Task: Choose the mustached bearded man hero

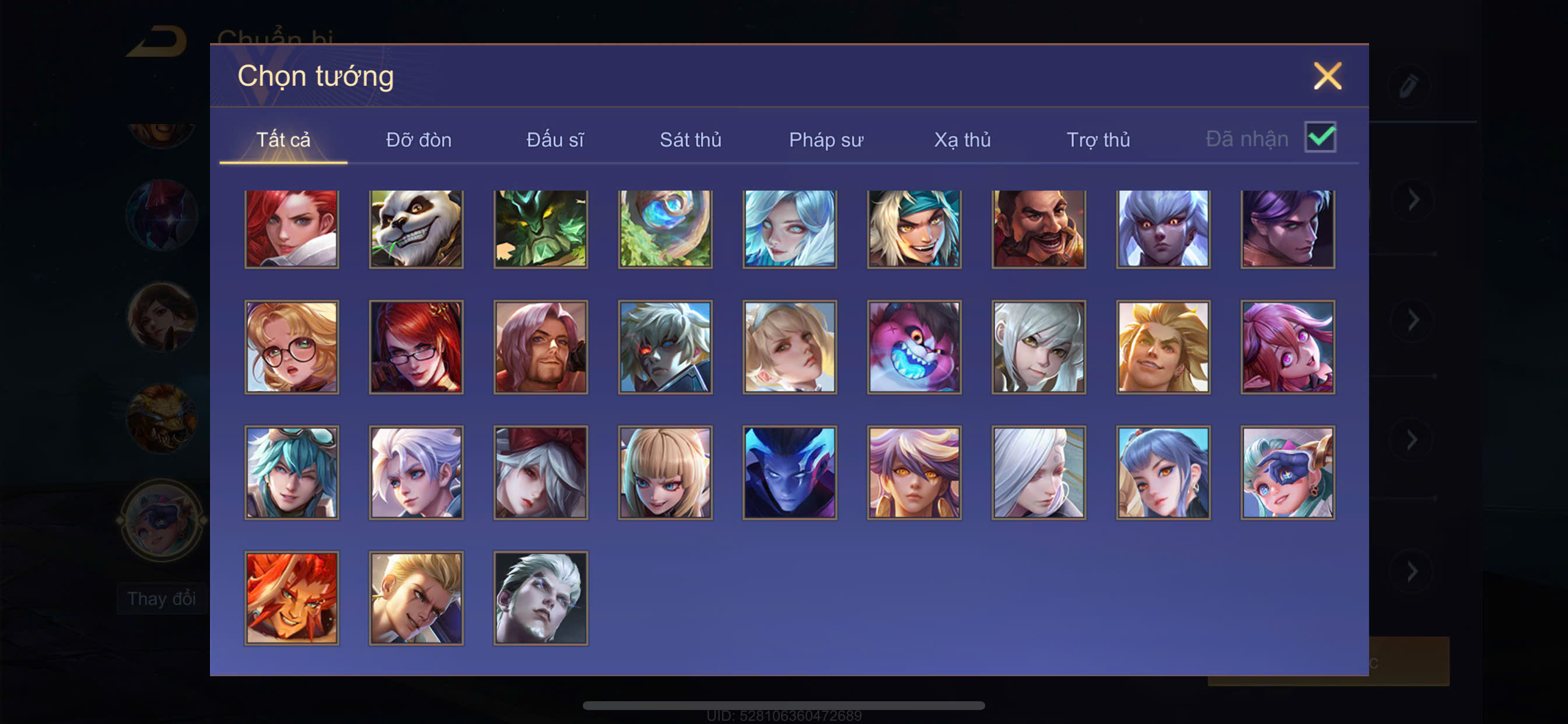Action: point(1038,229)
